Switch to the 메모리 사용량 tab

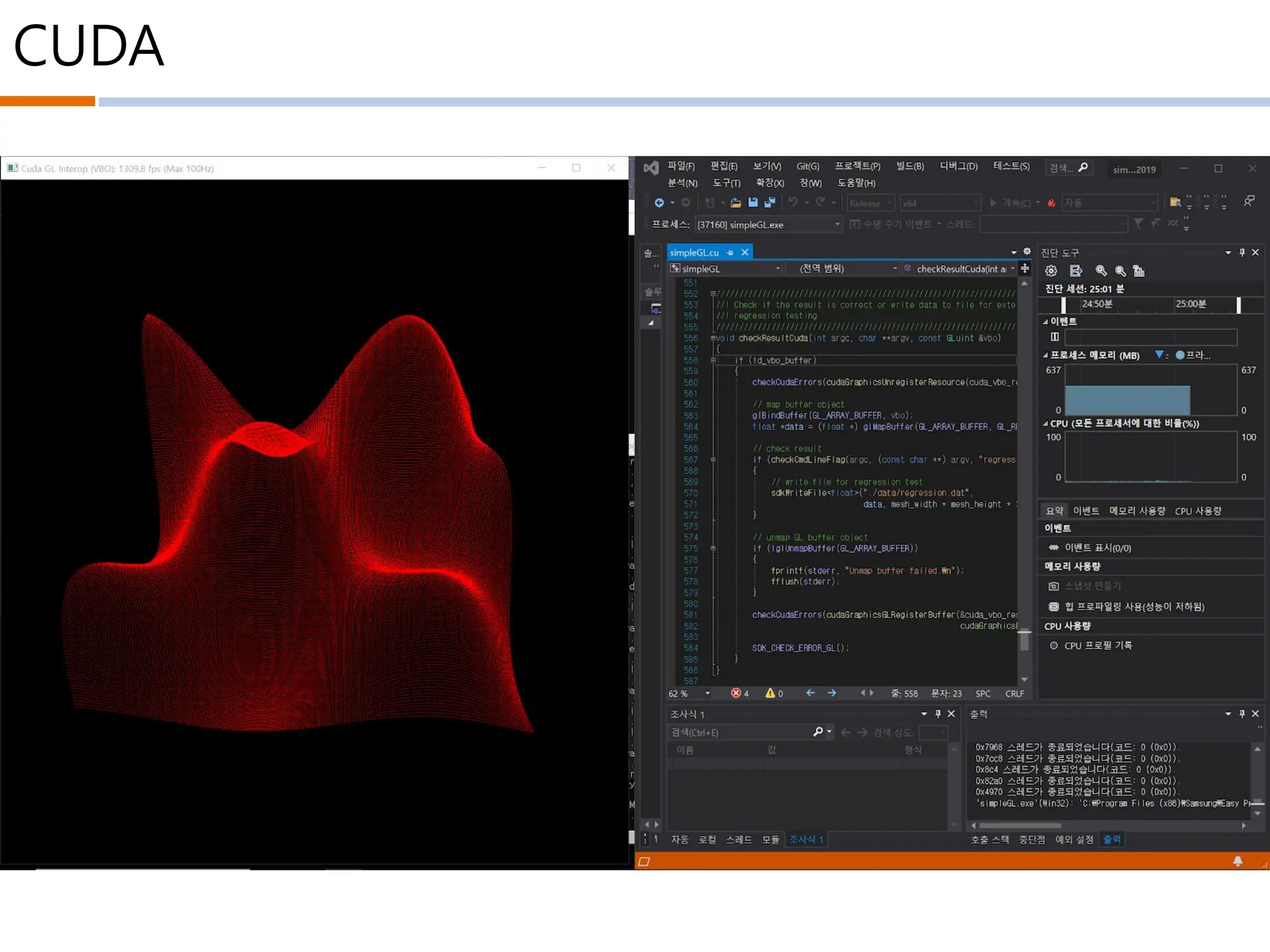click(1137, 511)
